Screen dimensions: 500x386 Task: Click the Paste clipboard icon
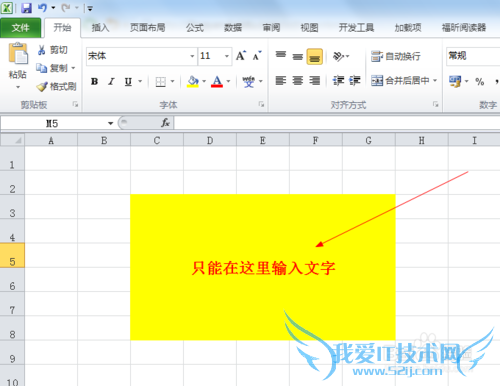18,53
